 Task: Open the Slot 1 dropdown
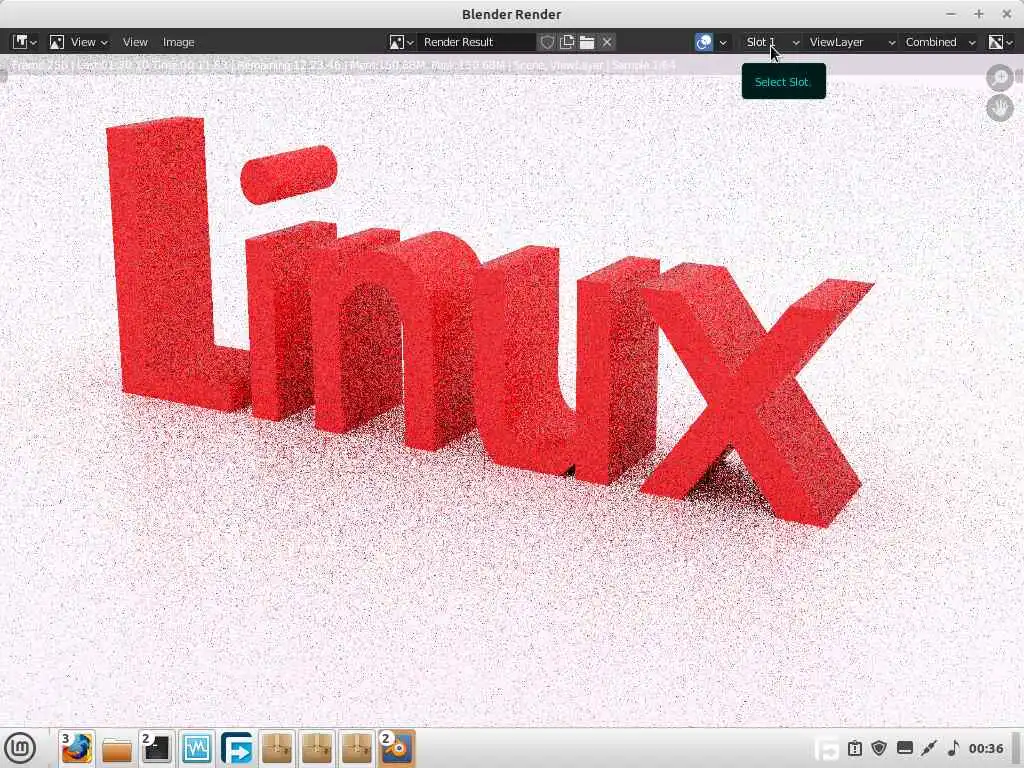772,42
